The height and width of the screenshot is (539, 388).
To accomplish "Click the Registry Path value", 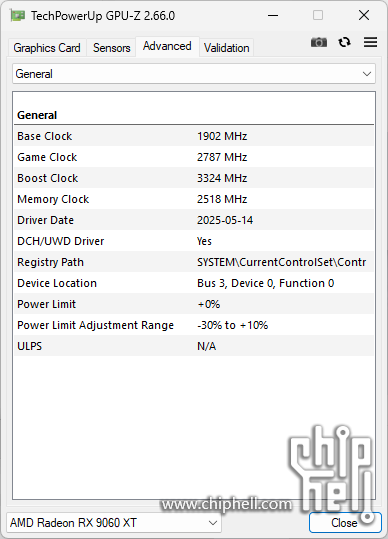I will [x=281, y=262].
